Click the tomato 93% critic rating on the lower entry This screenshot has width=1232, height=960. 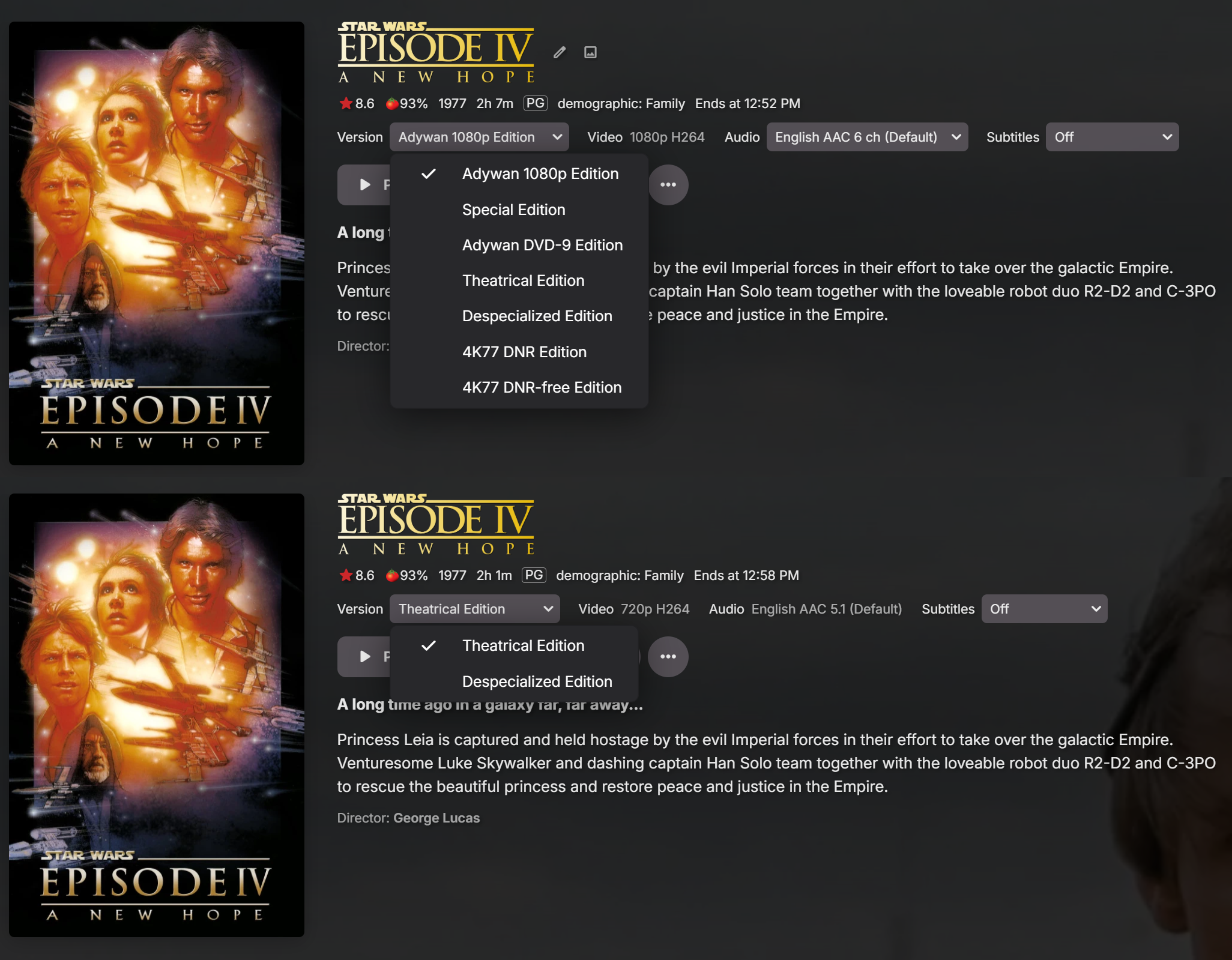click(x=406, y=575)
